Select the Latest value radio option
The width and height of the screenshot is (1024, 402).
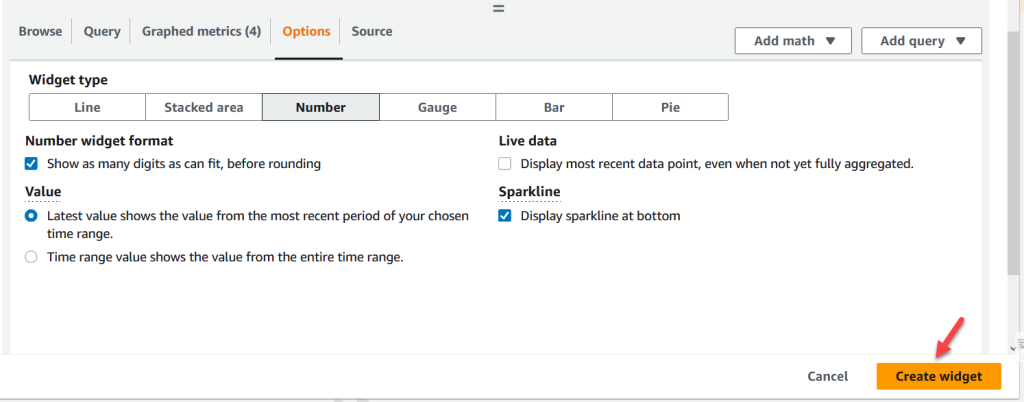pos(32,216)
